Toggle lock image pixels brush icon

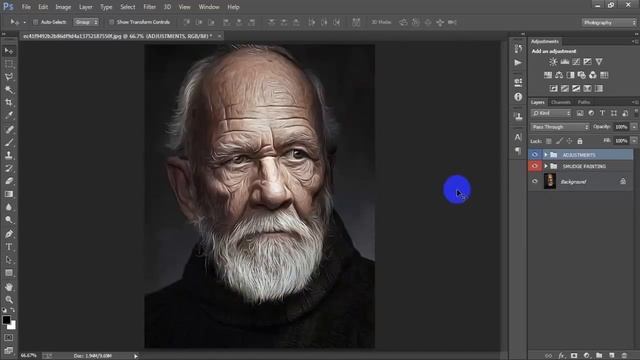click(559, 141)
